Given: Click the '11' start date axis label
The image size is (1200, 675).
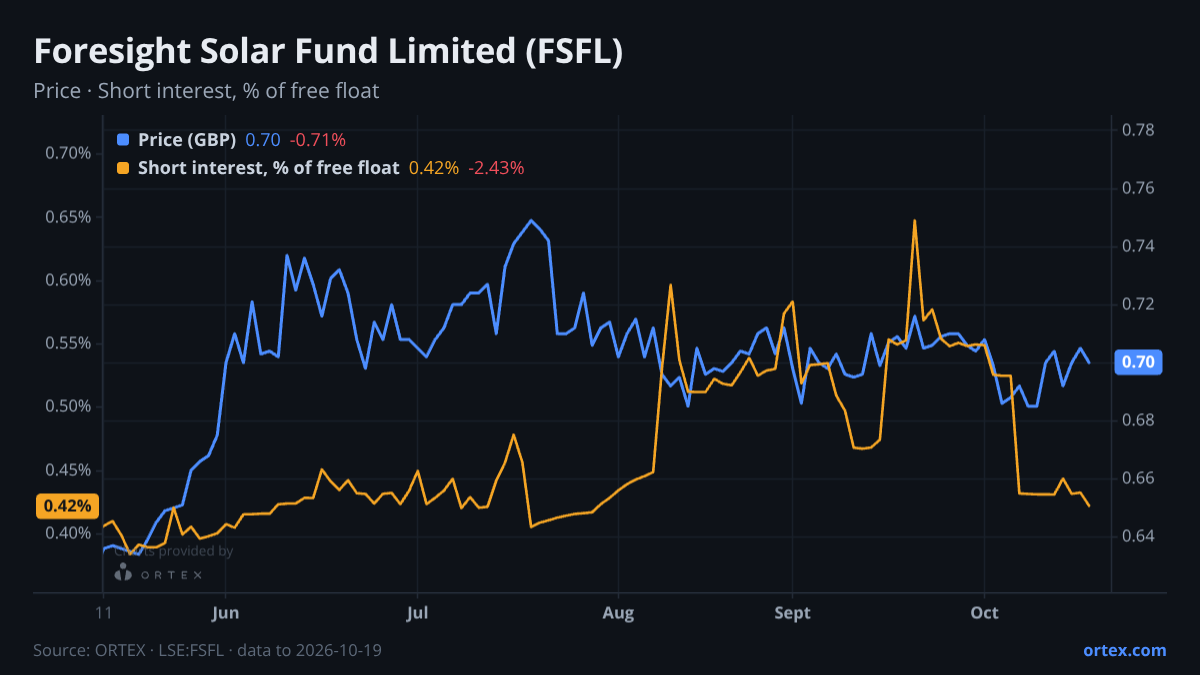Looking at the screenshot, I should tap(103, 613).
